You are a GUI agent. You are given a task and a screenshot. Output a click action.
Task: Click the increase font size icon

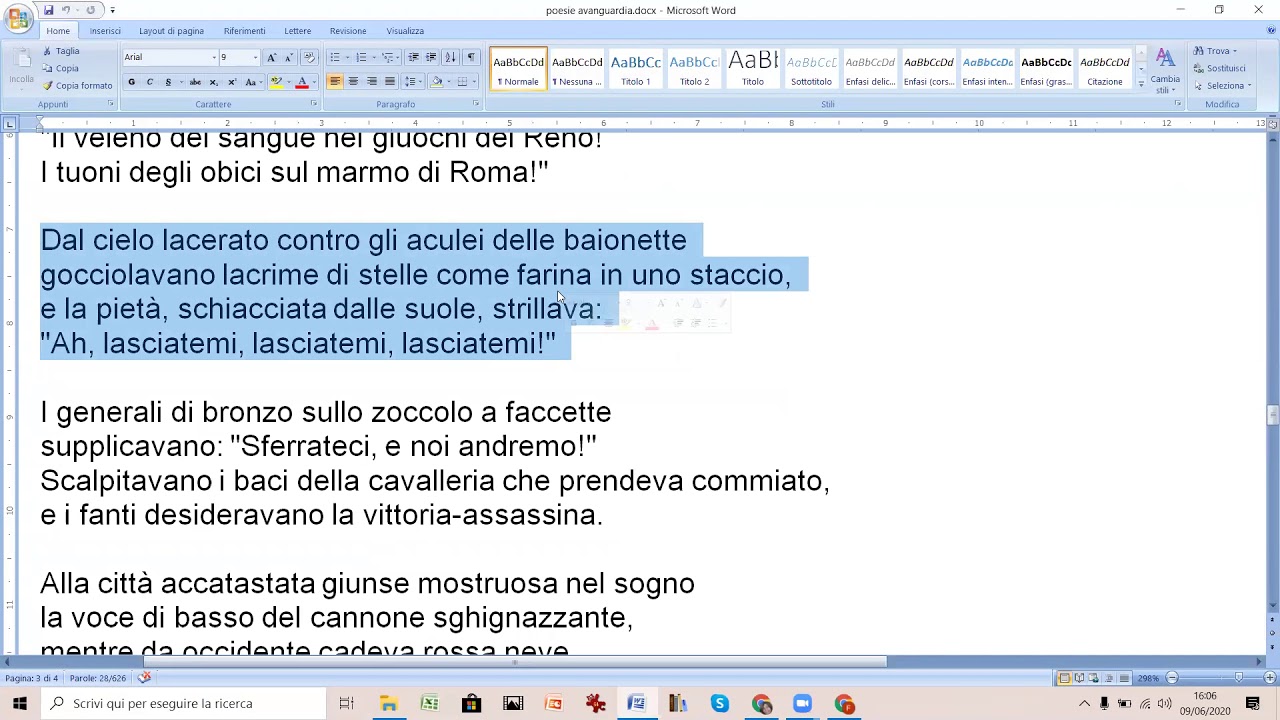[x=271, y=57]
